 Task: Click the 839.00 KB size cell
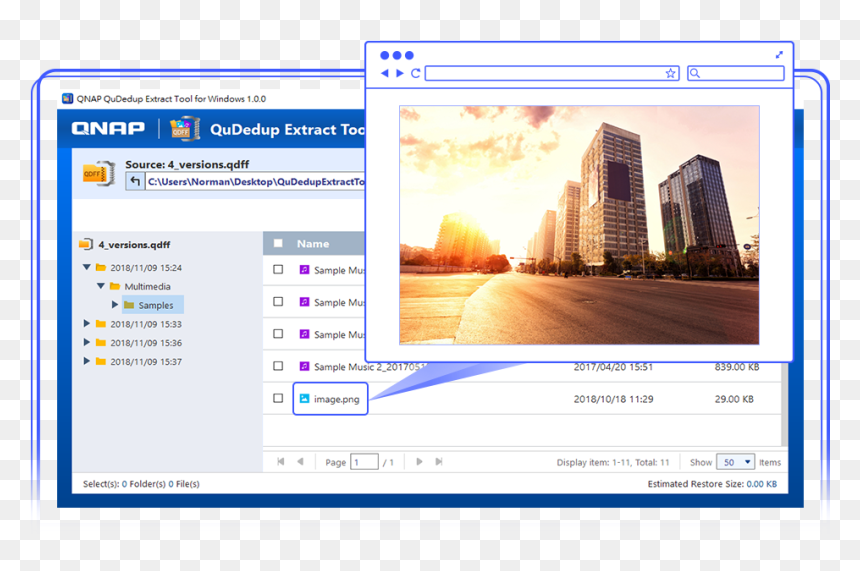point(737,367)
